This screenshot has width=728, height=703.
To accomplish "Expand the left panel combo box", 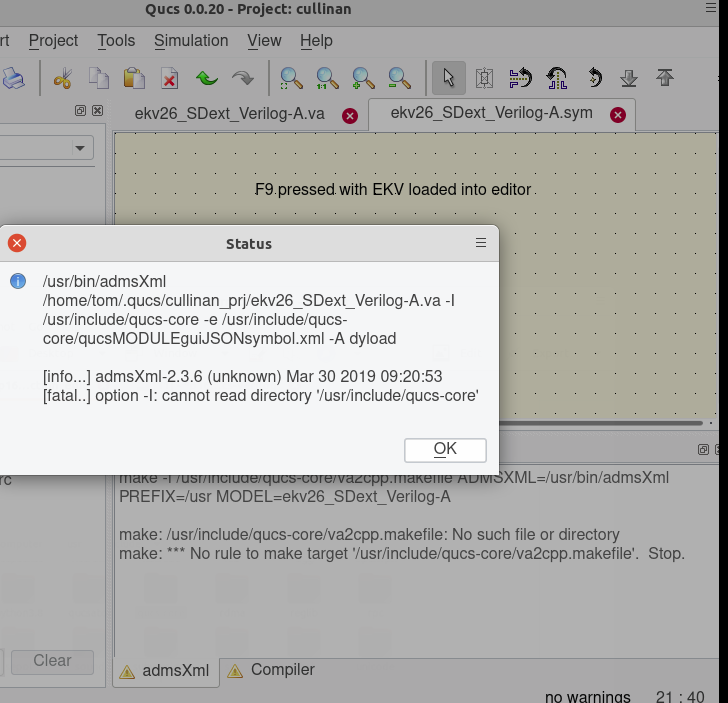I will (x=79, y=148).
